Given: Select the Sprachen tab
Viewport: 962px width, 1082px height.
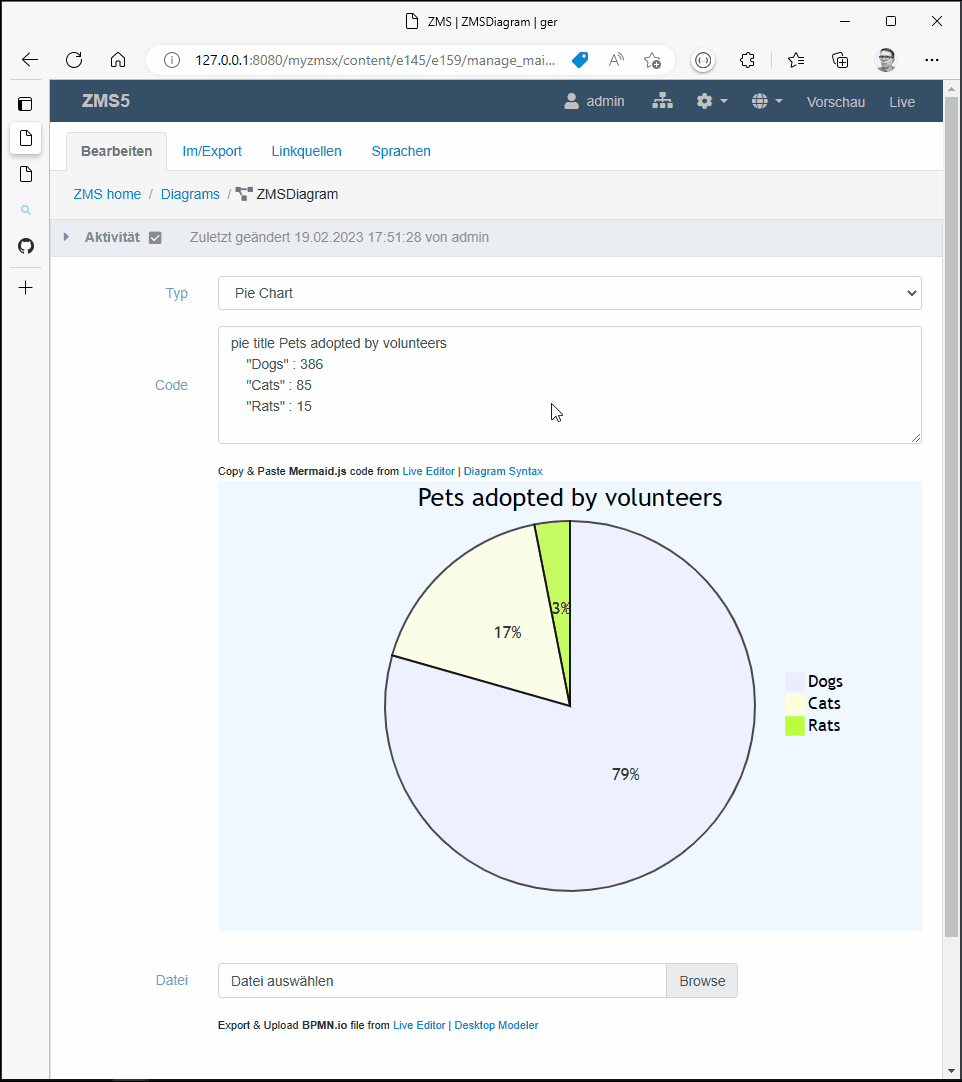Looking at the screenshot, I should (x=400, y=151).
